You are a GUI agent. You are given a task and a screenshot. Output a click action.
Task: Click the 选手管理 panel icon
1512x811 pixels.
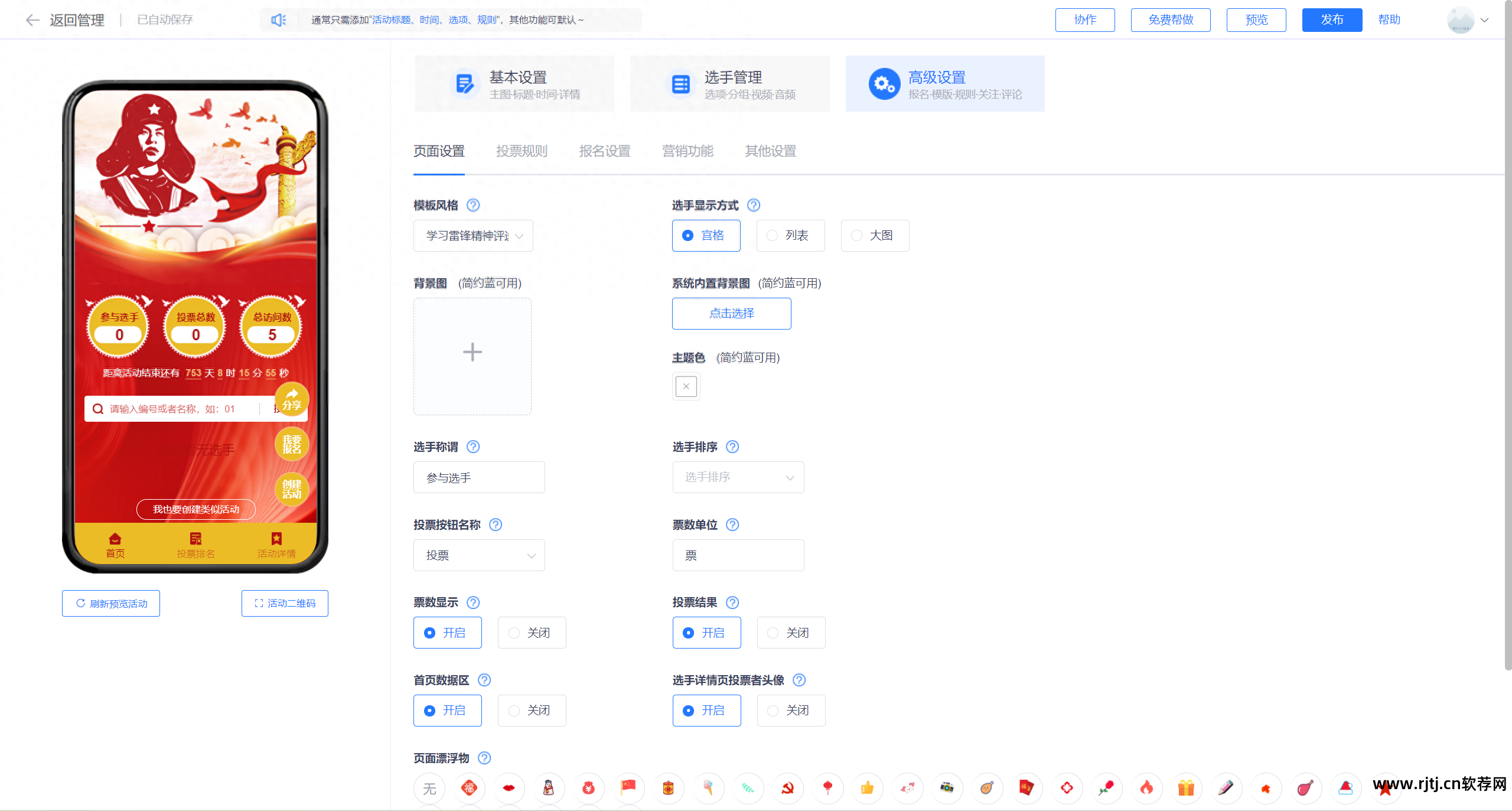(x=680, y=84)
